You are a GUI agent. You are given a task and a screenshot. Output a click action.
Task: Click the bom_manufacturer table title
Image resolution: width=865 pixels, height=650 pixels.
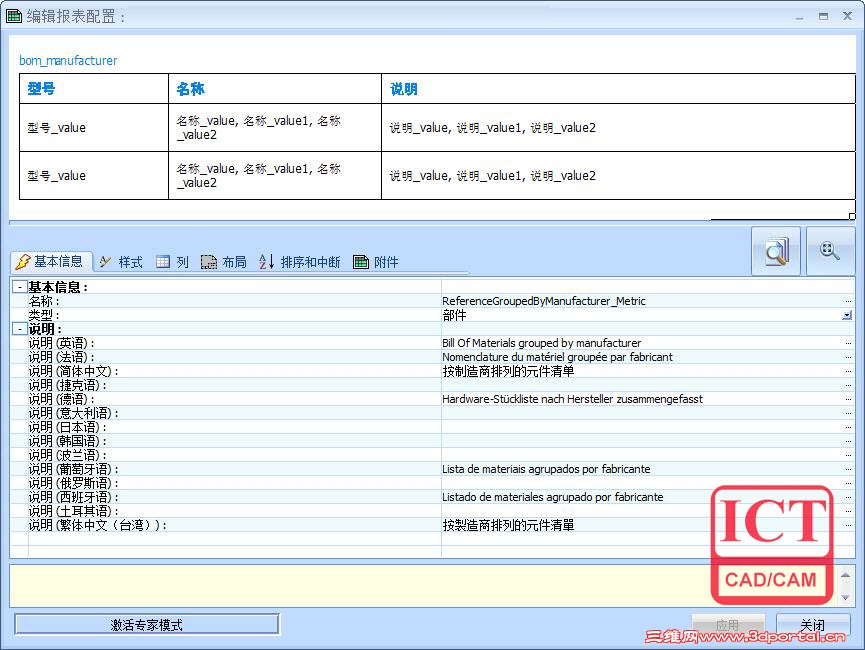(x=68, y=60)
